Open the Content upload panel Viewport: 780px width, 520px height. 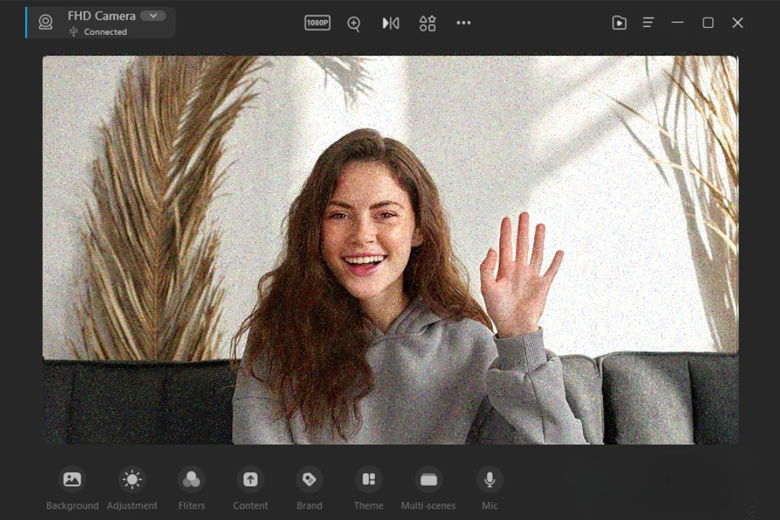250,480
